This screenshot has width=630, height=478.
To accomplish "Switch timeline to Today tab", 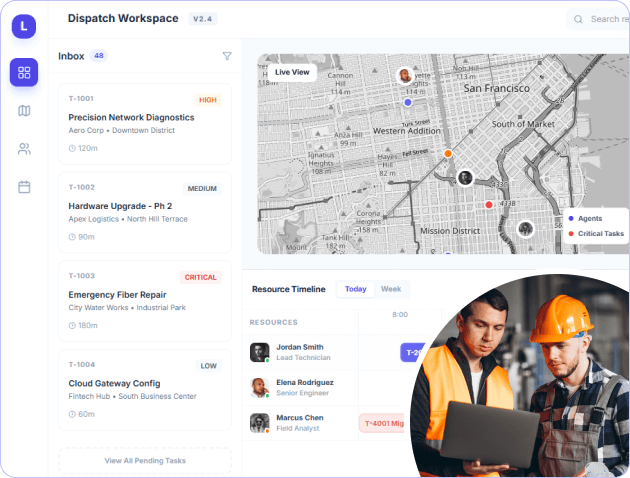I will point(356,289).
